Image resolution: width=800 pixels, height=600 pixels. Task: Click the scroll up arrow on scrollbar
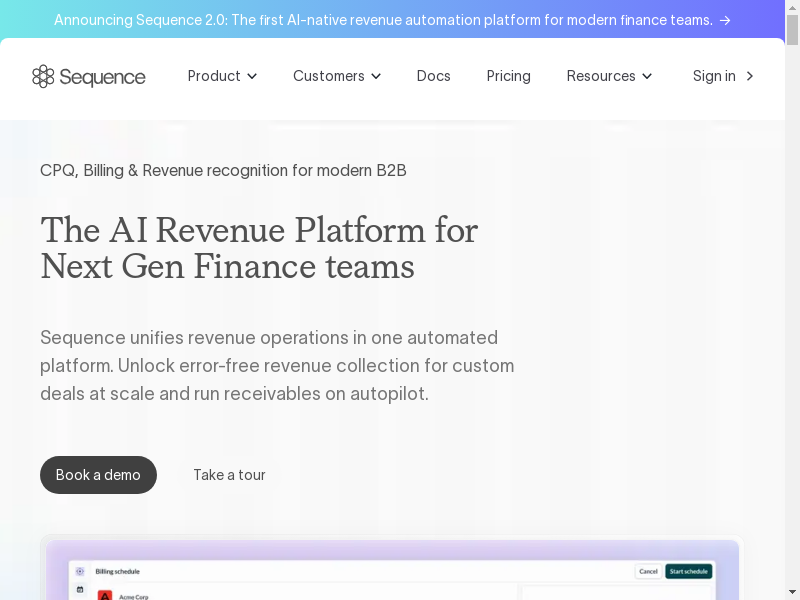tap(792, 8)
